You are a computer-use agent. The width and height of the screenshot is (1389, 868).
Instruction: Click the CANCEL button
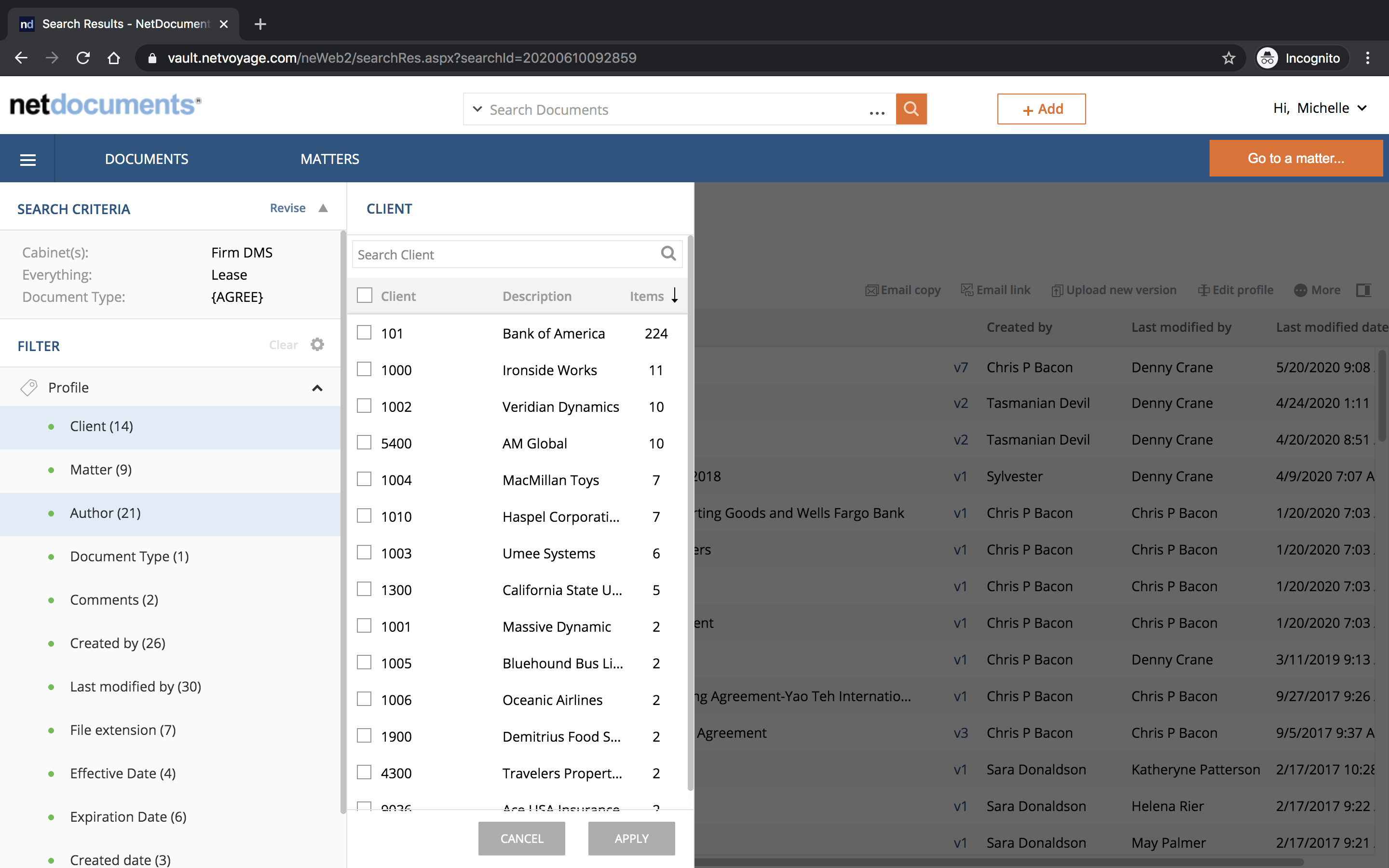click(x=521, y=838)
